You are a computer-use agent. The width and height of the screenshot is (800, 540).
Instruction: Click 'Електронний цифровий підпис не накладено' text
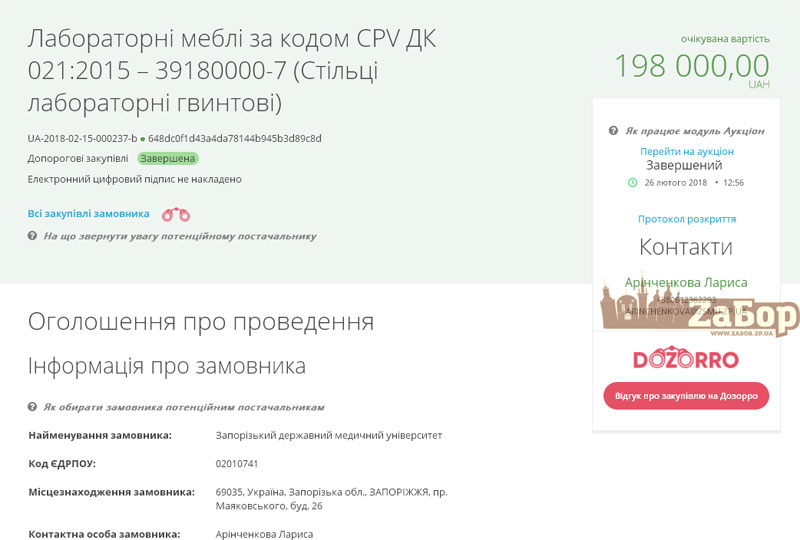click(135, 179)
